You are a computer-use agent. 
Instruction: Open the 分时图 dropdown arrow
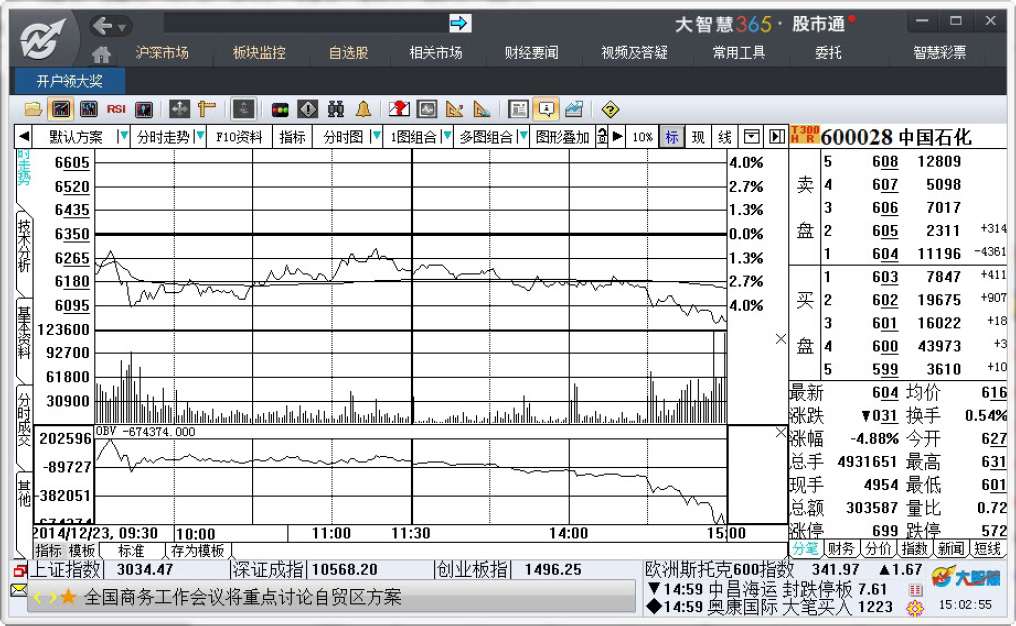375,136
